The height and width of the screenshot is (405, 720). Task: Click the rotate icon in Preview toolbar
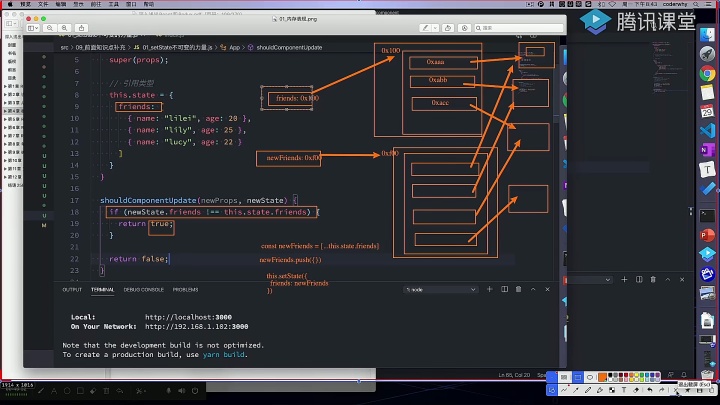coord(448,28)
